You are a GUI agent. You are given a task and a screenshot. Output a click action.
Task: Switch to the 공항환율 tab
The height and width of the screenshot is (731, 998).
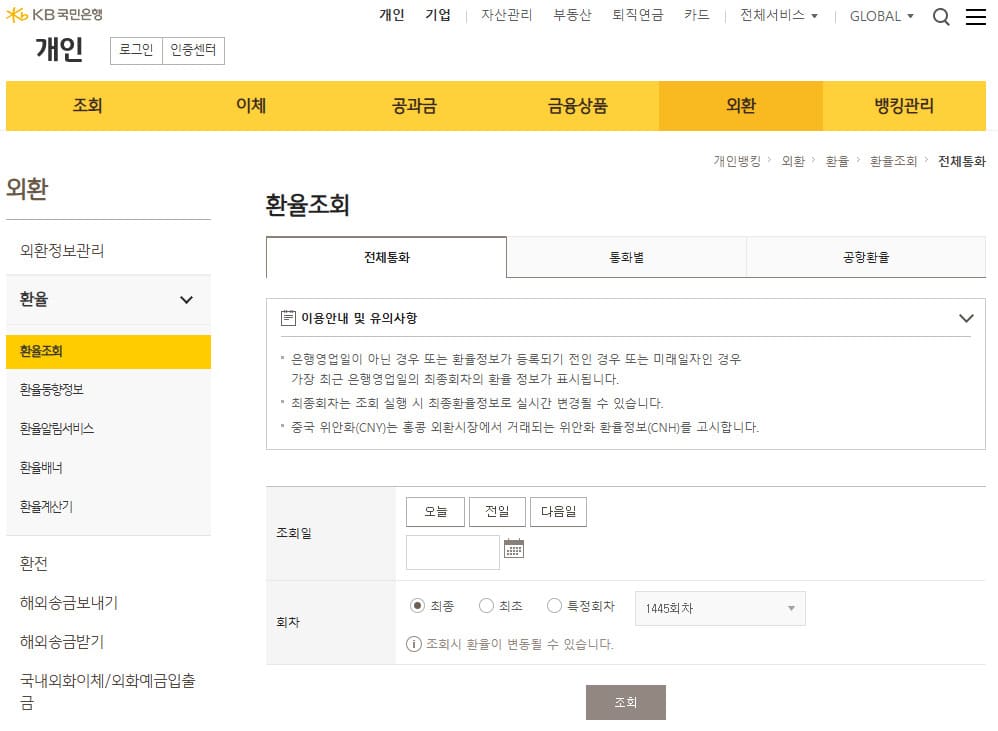click(866, 257)
